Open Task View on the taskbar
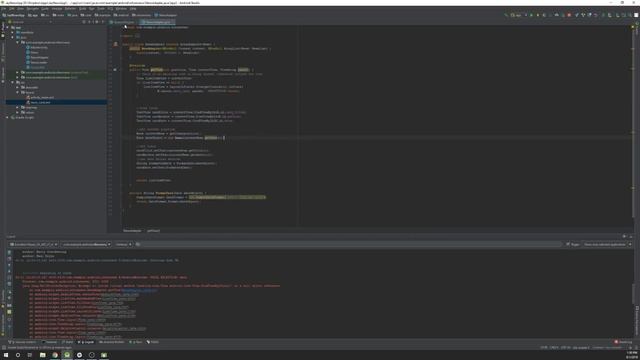Viewport: 640px width, 360px height. coord(30,355)
